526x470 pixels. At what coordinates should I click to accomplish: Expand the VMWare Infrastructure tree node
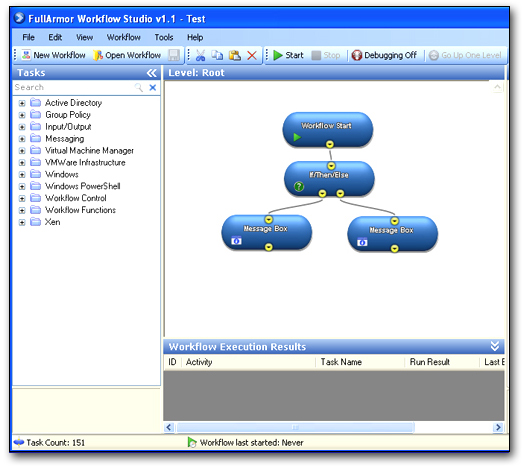22,163
